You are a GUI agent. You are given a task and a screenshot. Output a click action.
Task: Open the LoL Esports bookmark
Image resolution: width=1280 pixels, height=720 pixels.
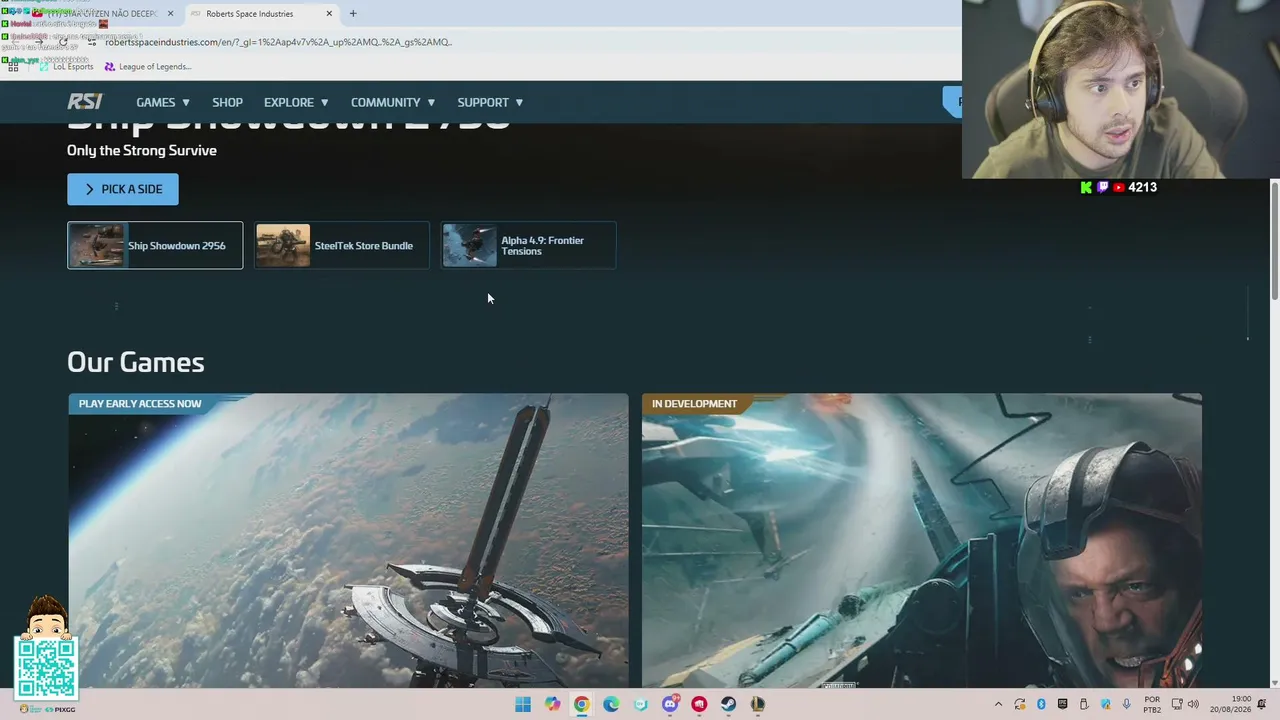pos(66,67)
